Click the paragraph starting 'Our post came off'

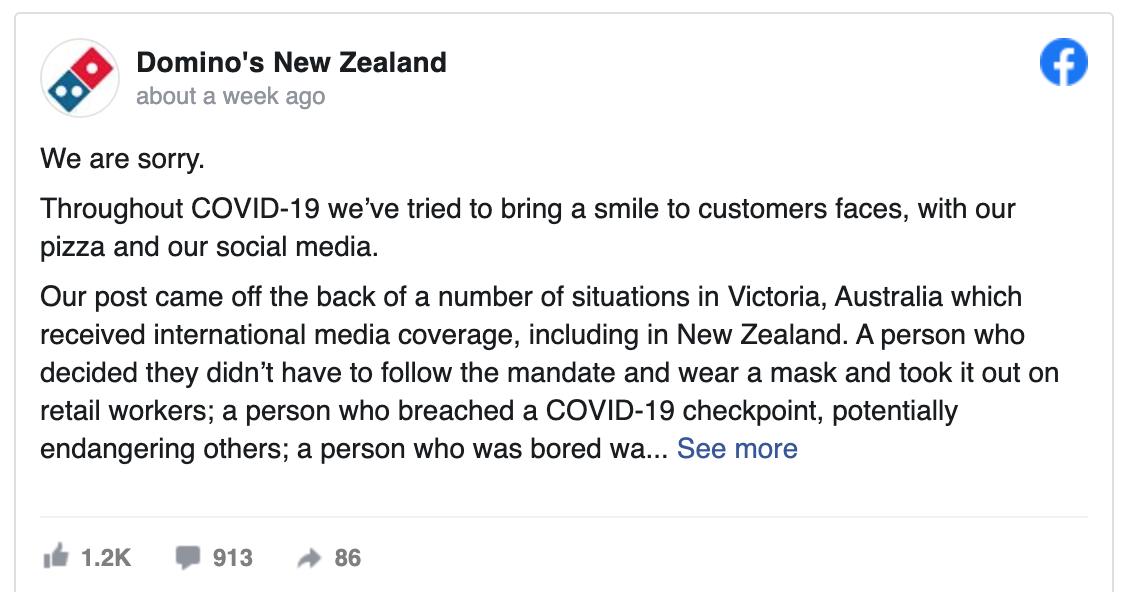click(x=549, y=372)
